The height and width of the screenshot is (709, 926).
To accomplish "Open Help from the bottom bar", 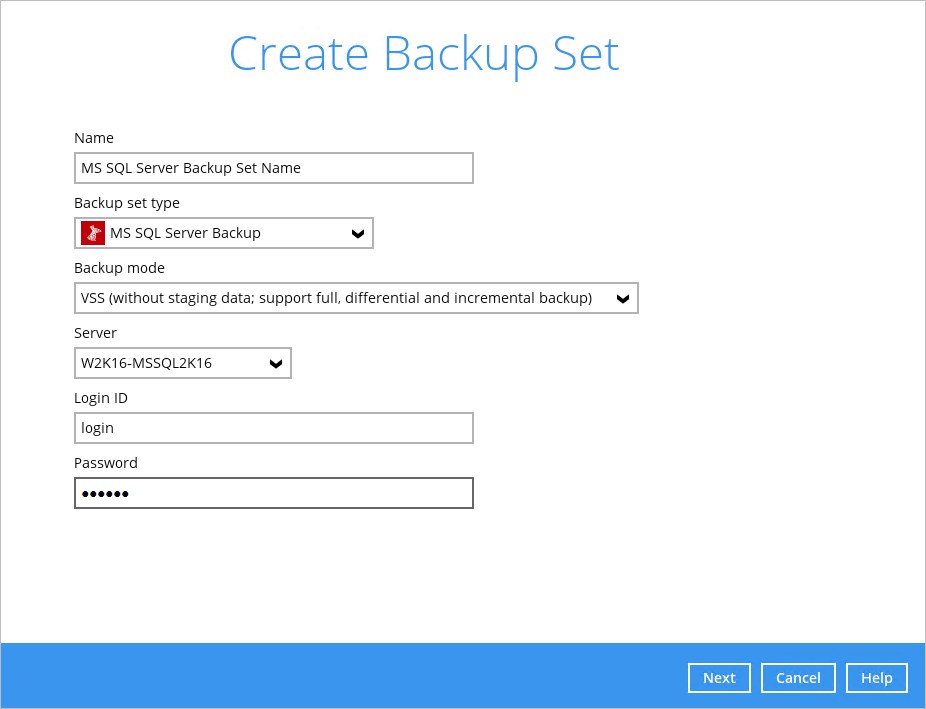I will pos(876,678).
